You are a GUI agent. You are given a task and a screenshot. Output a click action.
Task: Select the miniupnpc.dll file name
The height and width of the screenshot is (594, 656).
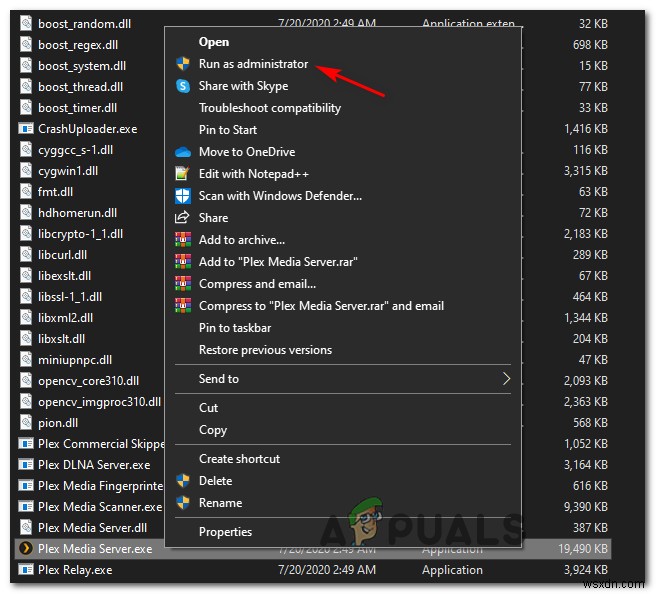point(75,360)
